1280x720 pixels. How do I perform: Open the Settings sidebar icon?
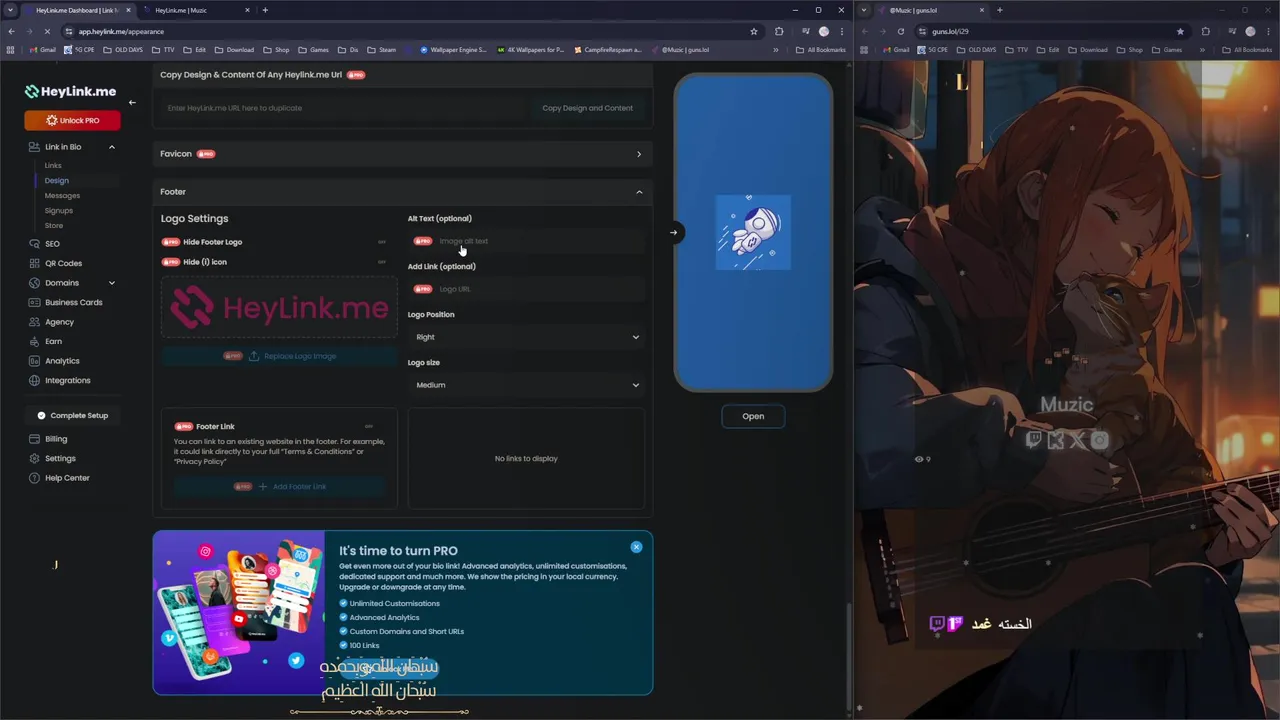pos(35,458)
